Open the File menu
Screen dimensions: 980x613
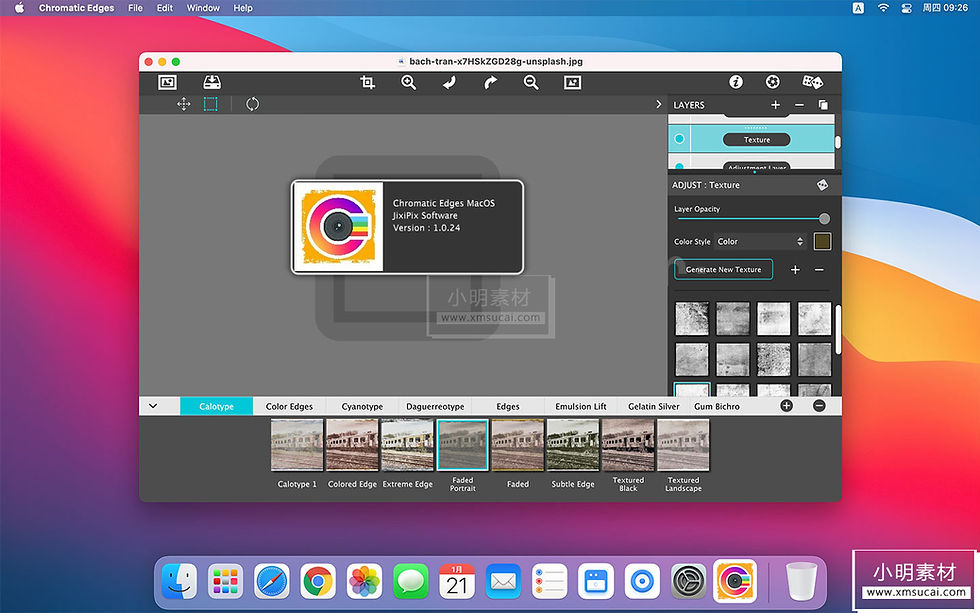(135, 8)
